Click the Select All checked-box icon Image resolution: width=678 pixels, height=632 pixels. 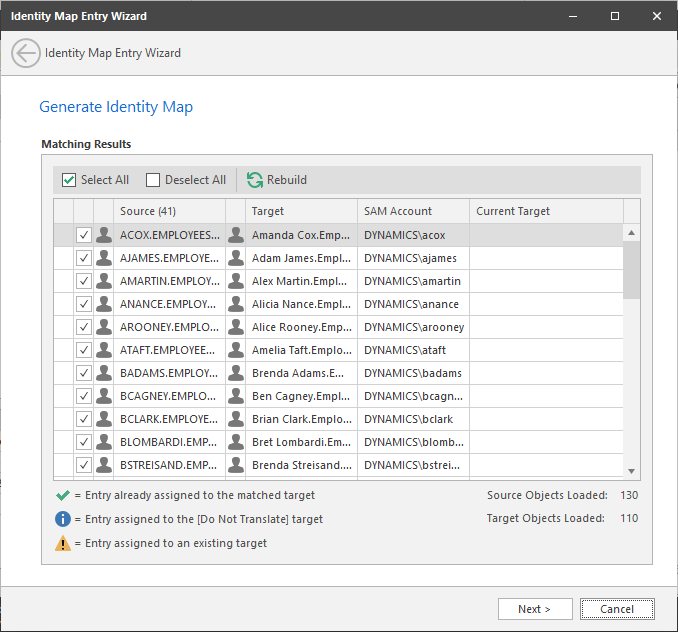(69, 180)
